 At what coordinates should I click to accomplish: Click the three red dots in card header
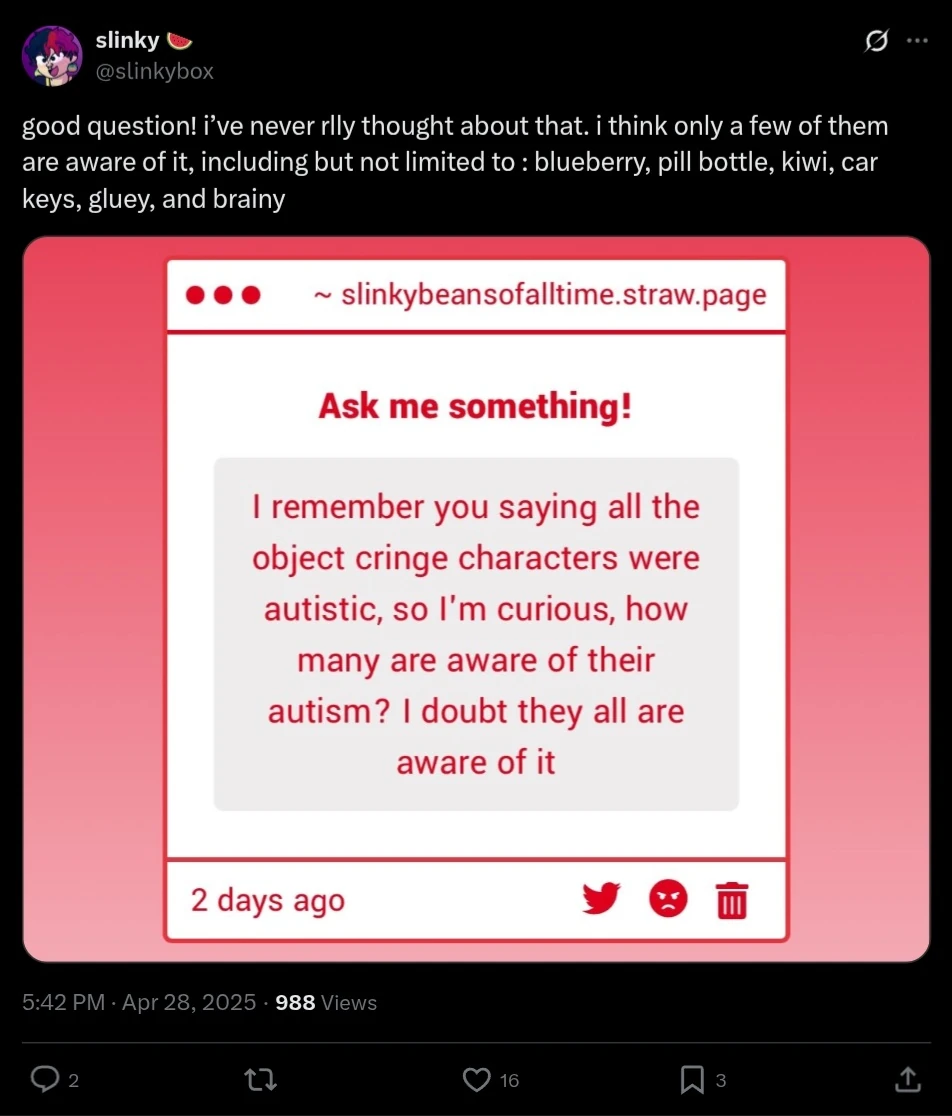coord(224,296)
